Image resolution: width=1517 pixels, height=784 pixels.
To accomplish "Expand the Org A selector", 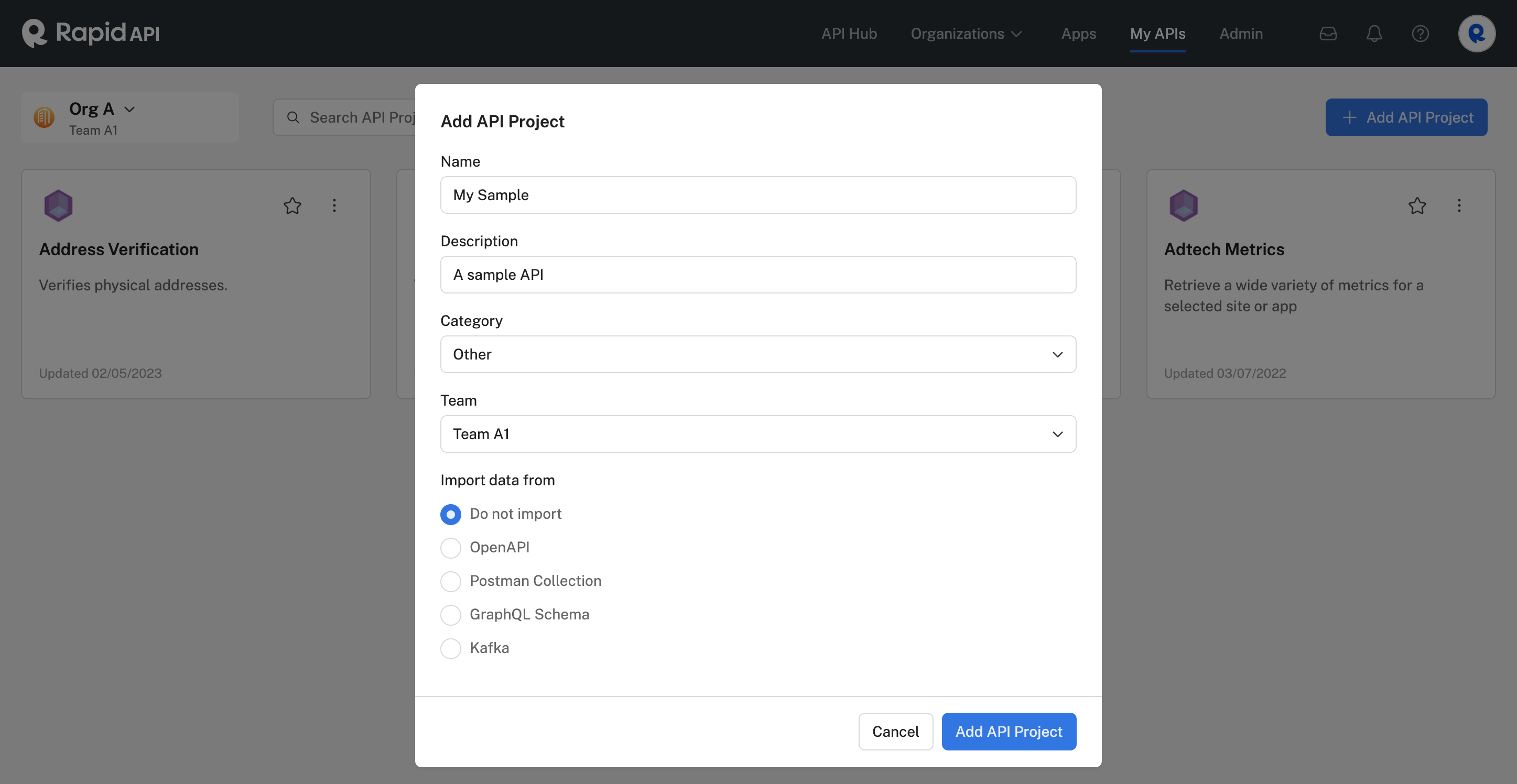I will point(130,109).
